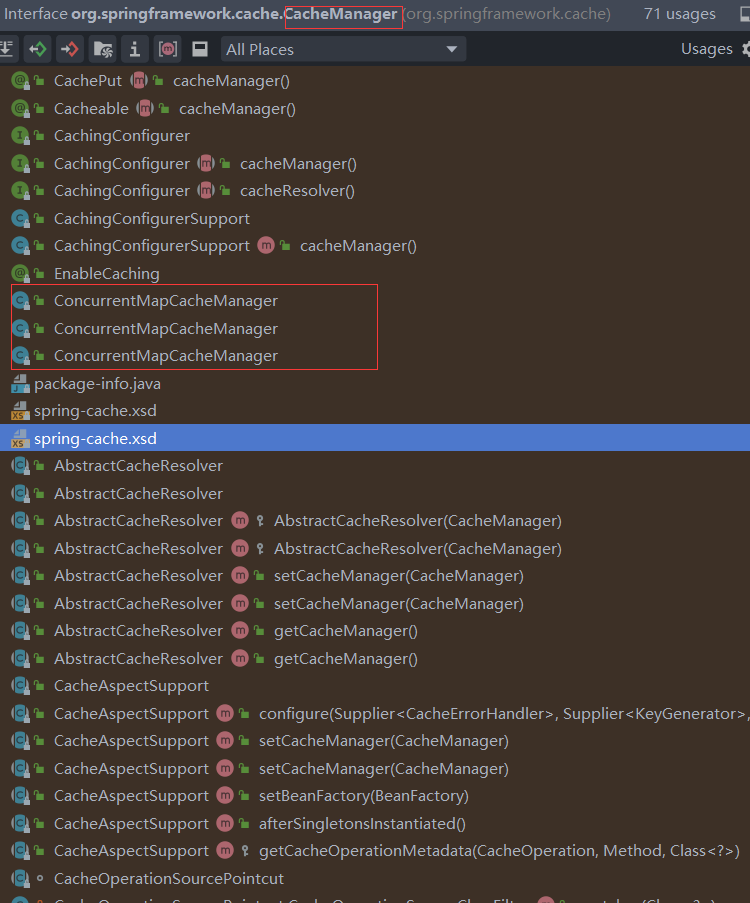Toggle the group by method [m] icon
750x903 pixels.
point(168,50)
